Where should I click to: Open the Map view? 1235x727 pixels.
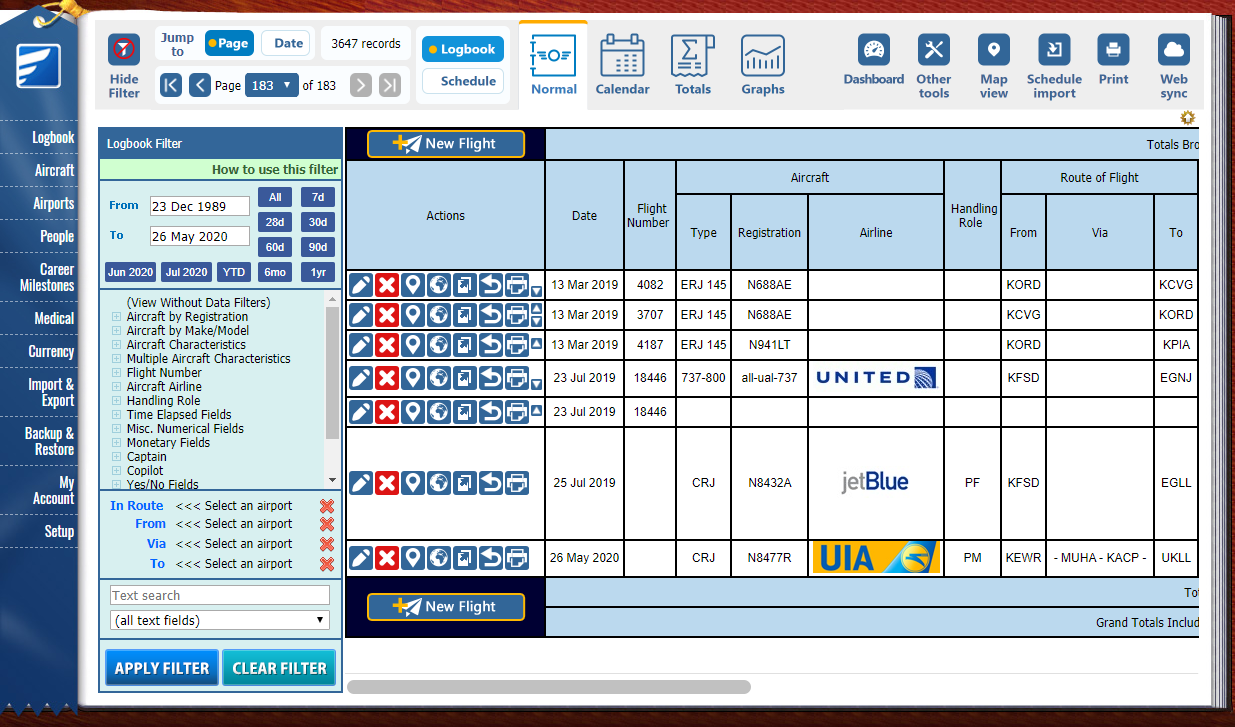click(993, 52)
